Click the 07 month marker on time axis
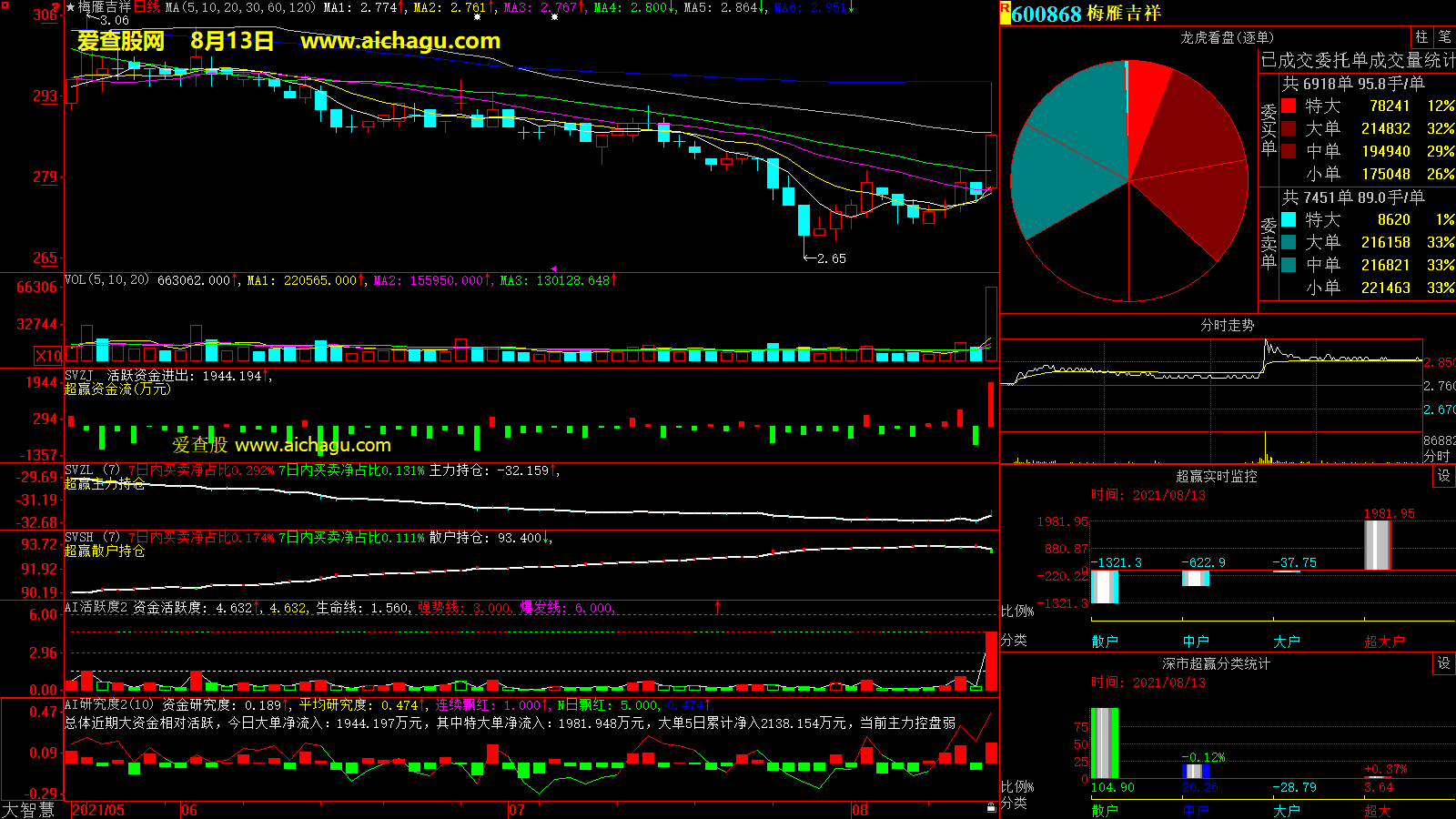This screenshot has height=819, width=1456. pos(516,810)
